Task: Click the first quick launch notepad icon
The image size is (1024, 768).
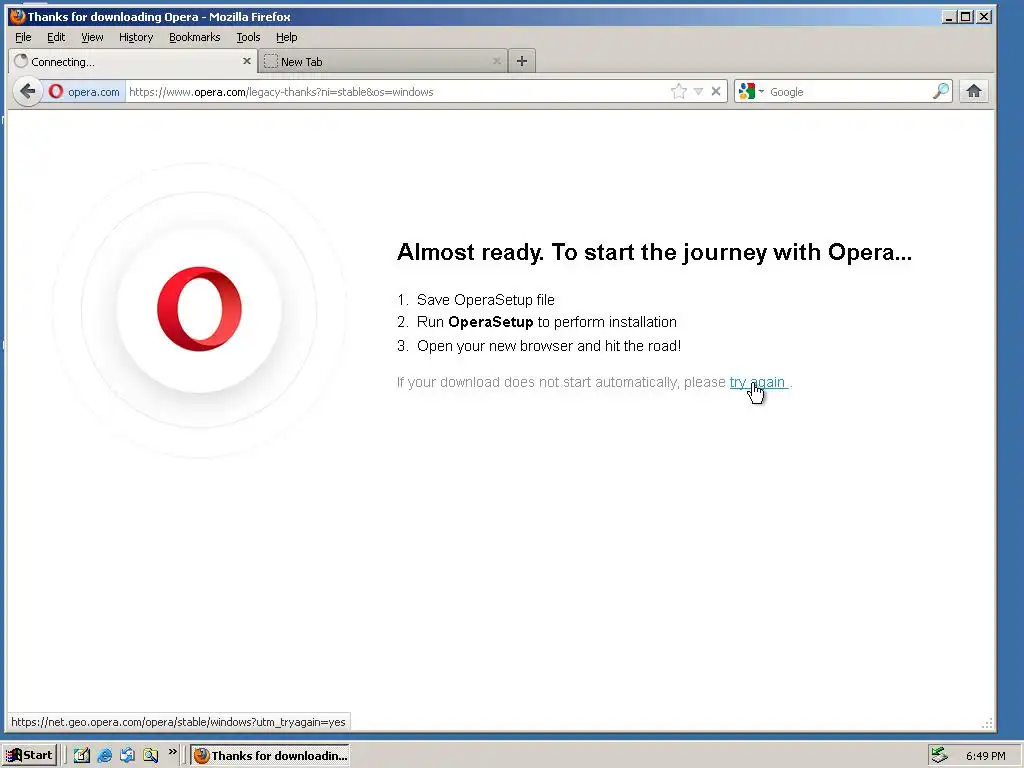Action: click(x=82, y=756)
